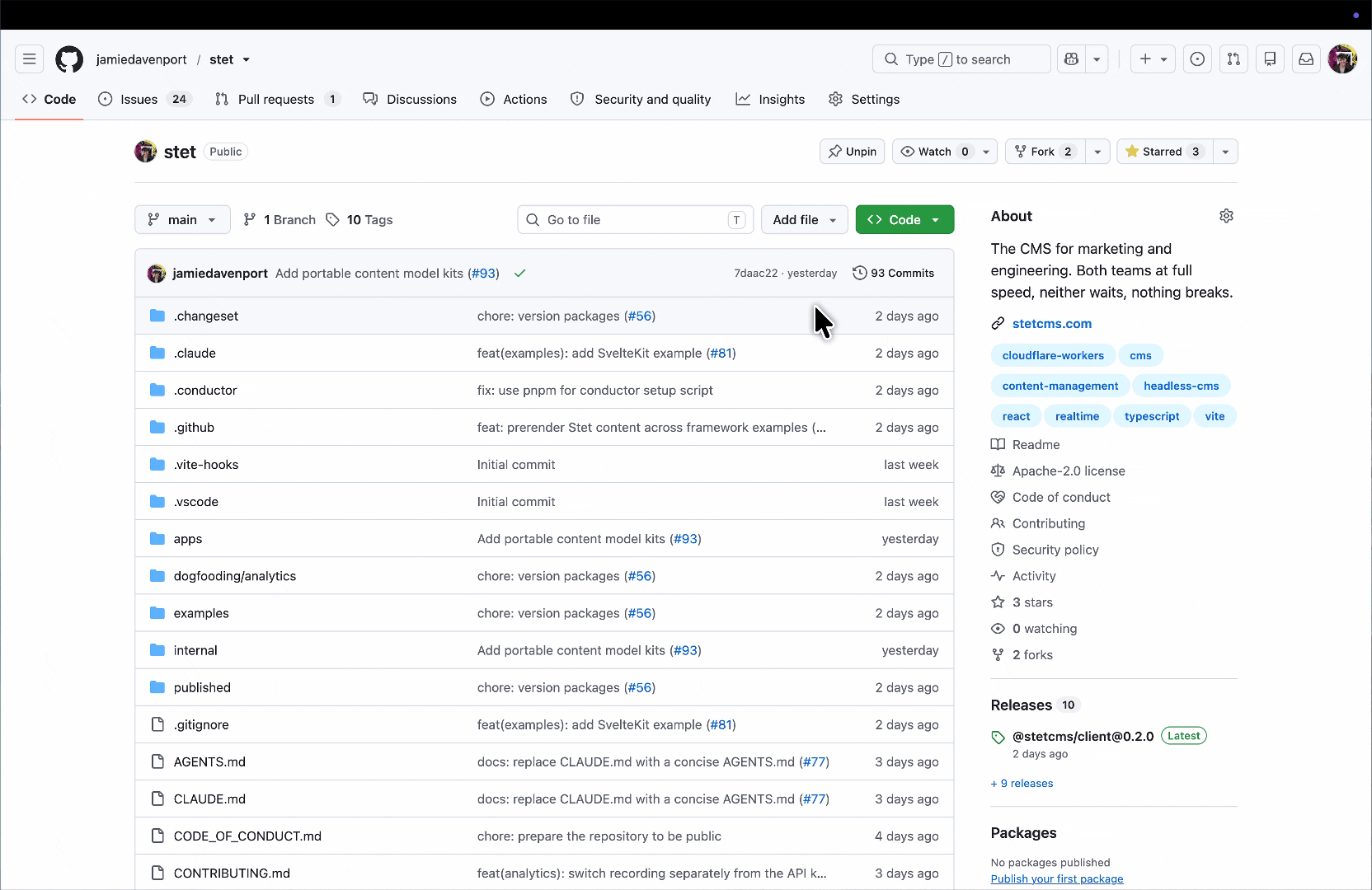Open the Actions tab
Screen dimensions: 1372x890
(x=514, y=100)
